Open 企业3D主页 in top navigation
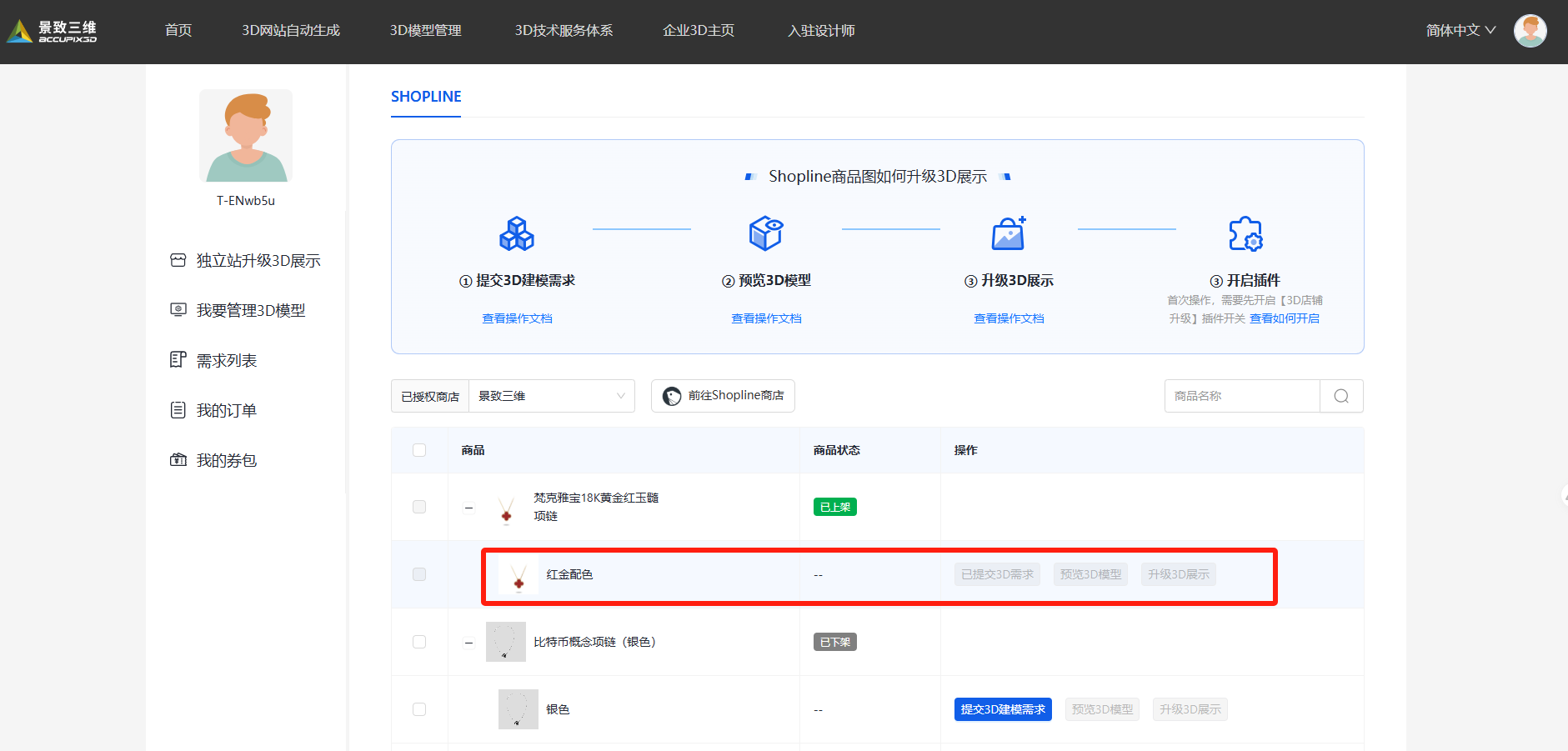 (699, 31)
